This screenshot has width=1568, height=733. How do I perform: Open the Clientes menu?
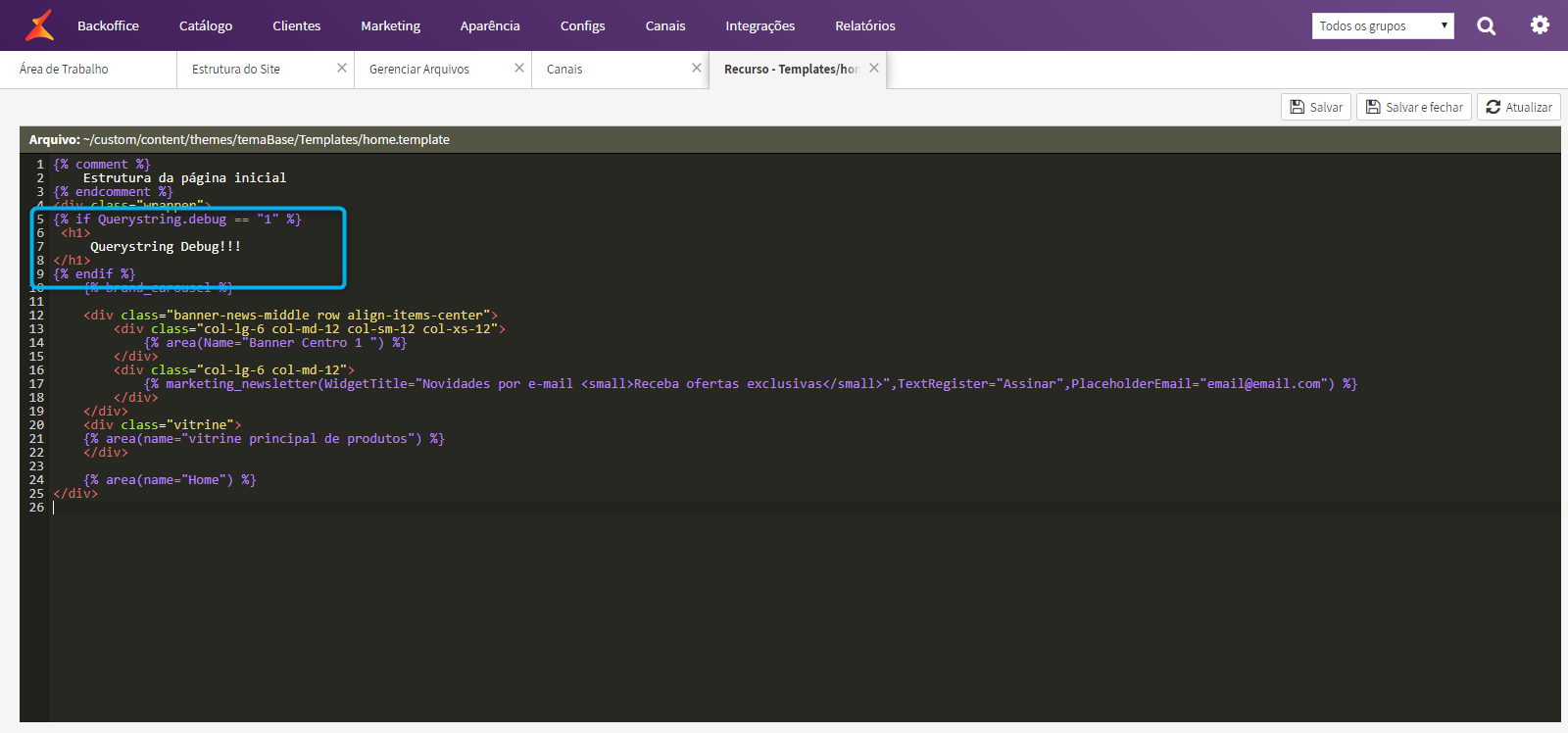pyautogui.click(x=297, y=25)
